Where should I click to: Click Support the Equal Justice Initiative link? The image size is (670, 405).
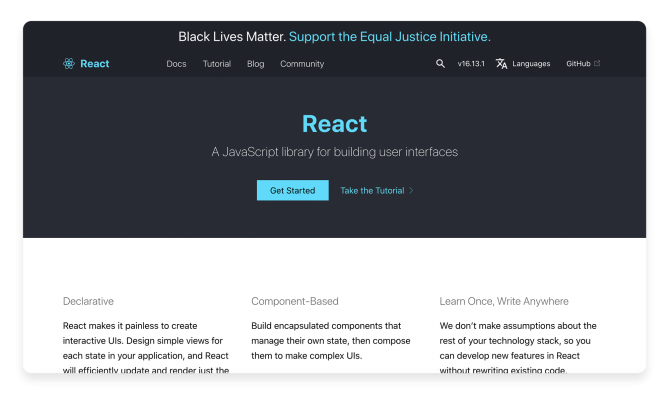tap(390, 37)
